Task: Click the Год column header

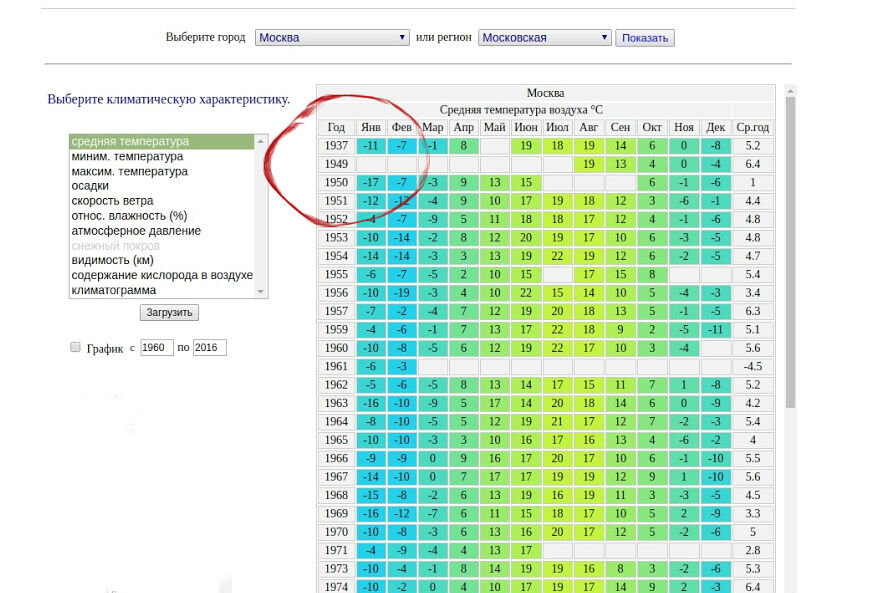Action: click(336, 127)
